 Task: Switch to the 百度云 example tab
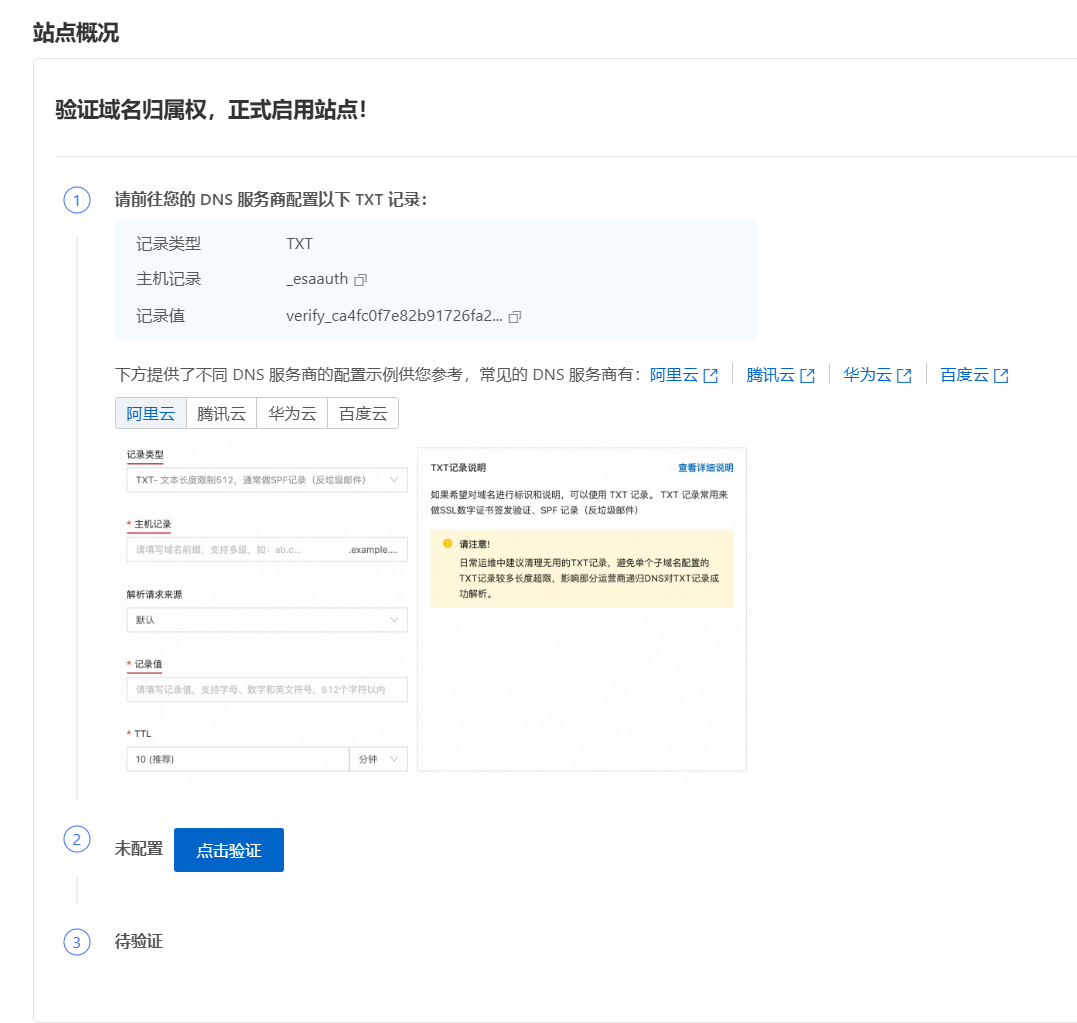(363, 413)
